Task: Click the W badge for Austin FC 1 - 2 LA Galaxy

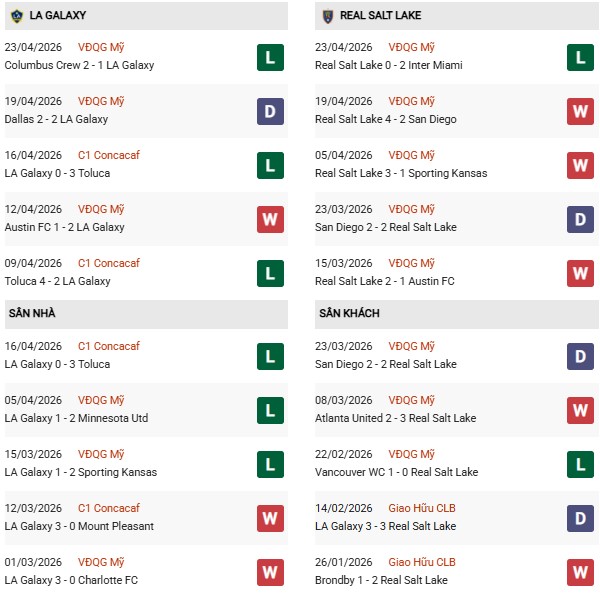Action: pyautogui.click(x=270, y=219)
